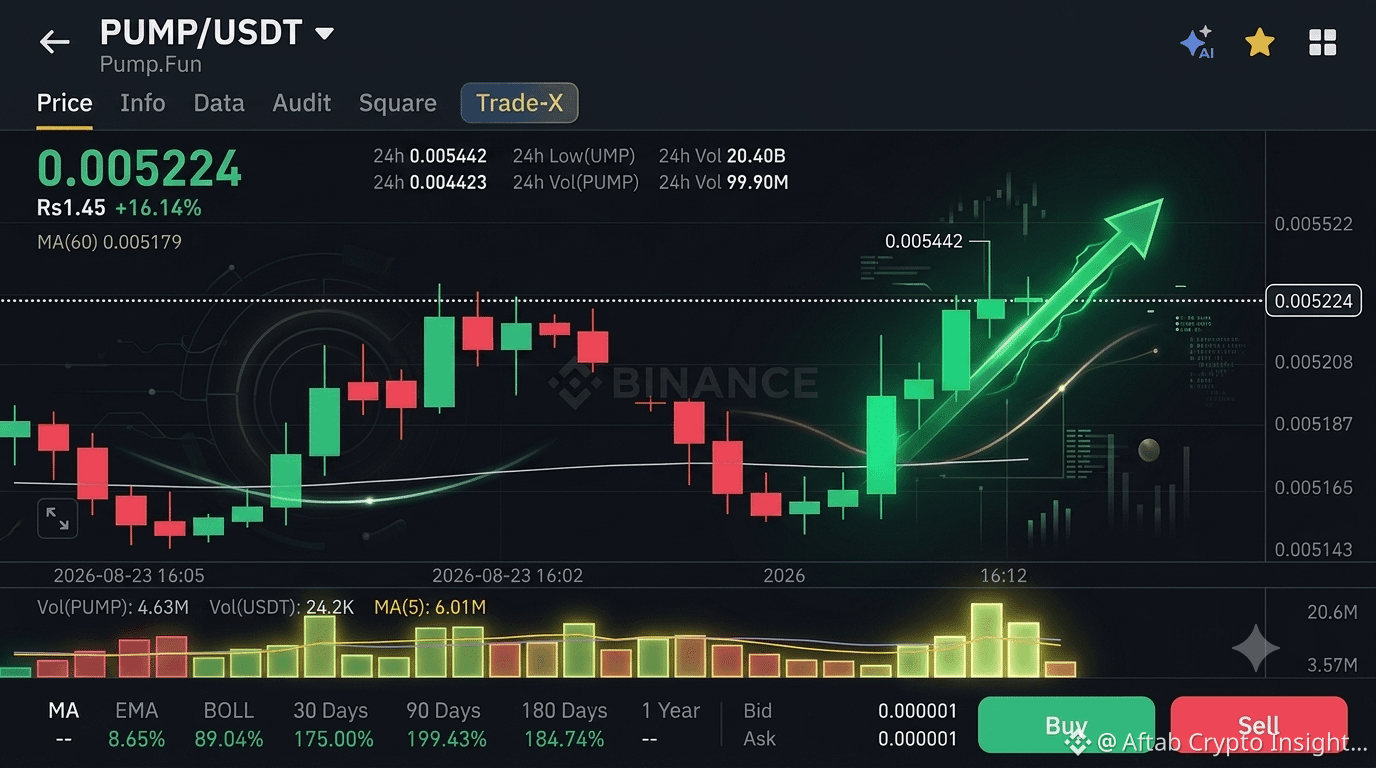Choose the 180 Days performance period
This screenshot has width=1376, height=768.
[x=564, y=711]
